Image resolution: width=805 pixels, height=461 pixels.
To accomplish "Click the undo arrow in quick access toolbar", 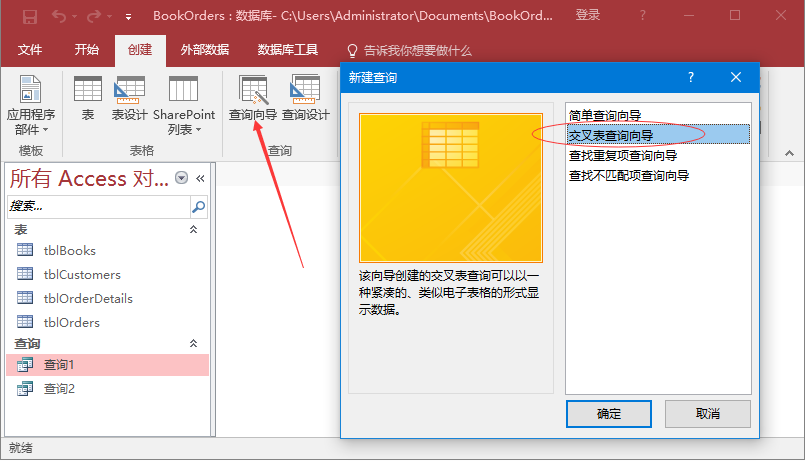I will click(60, 16).
